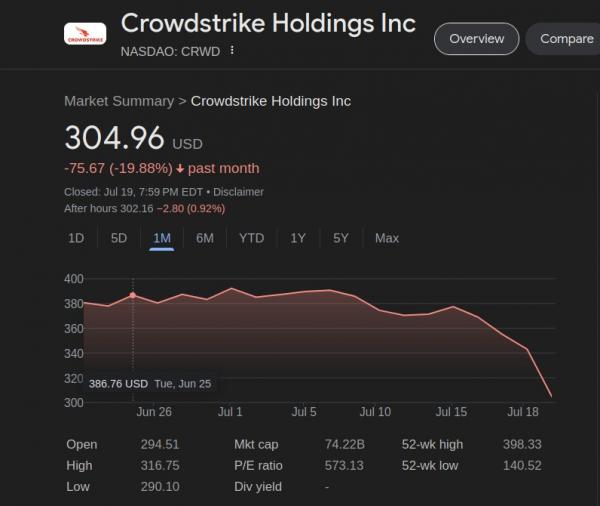Open the Disclaimer link
This screenshot has height=506, width=600.
click(x=238, y=192)
